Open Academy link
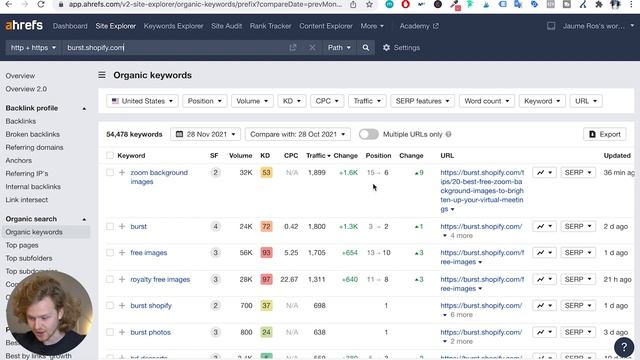This screenshot has width=640, height=360. point(419,26)
